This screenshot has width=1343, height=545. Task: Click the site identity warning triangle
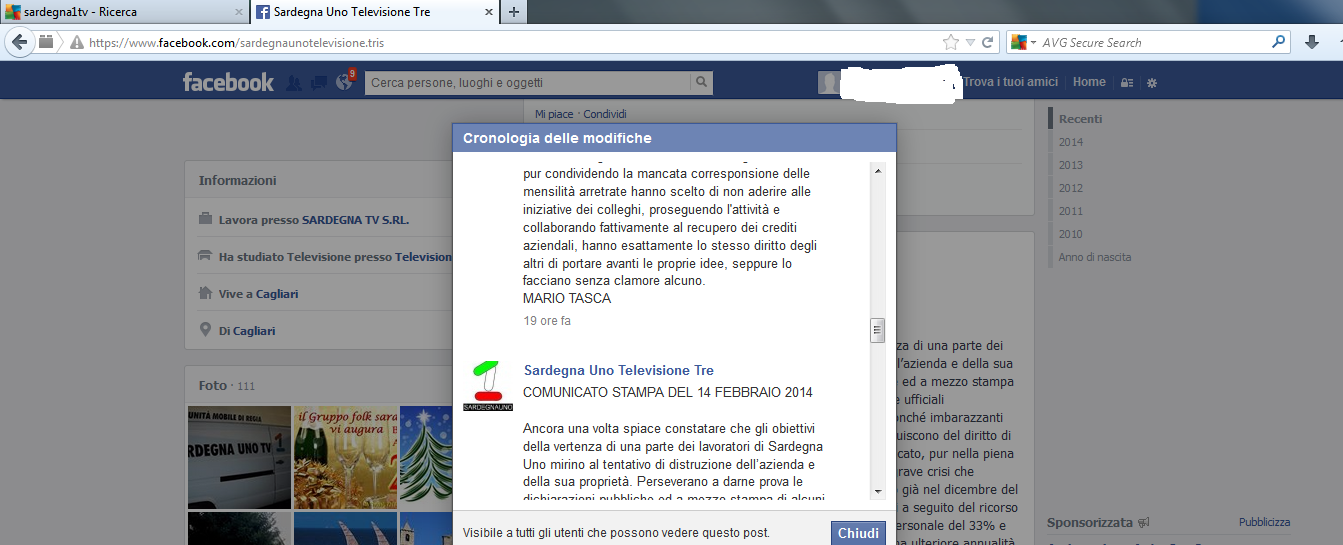tap(76, 42)
